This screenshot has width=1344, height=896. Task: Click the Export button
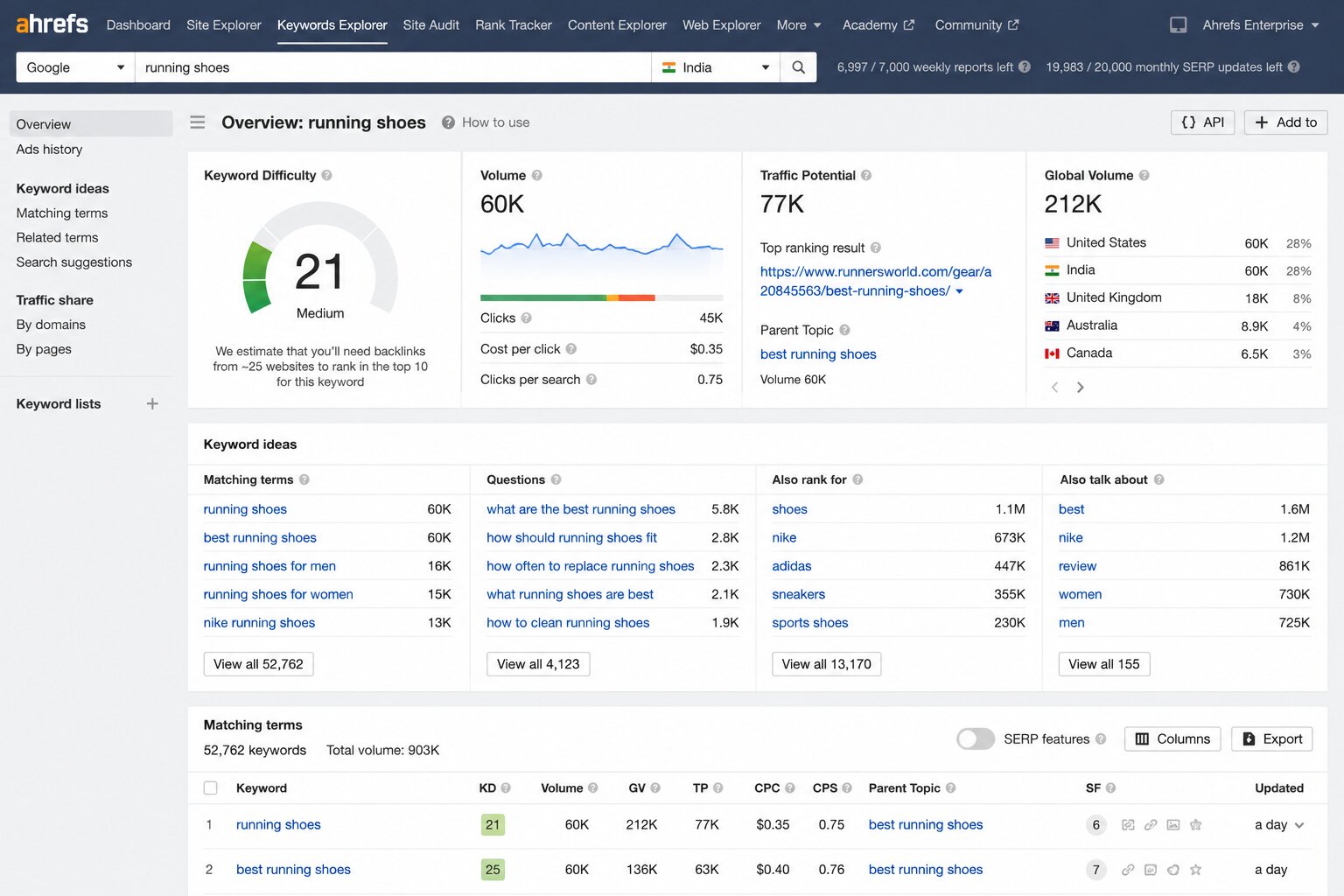(1272, 738)
